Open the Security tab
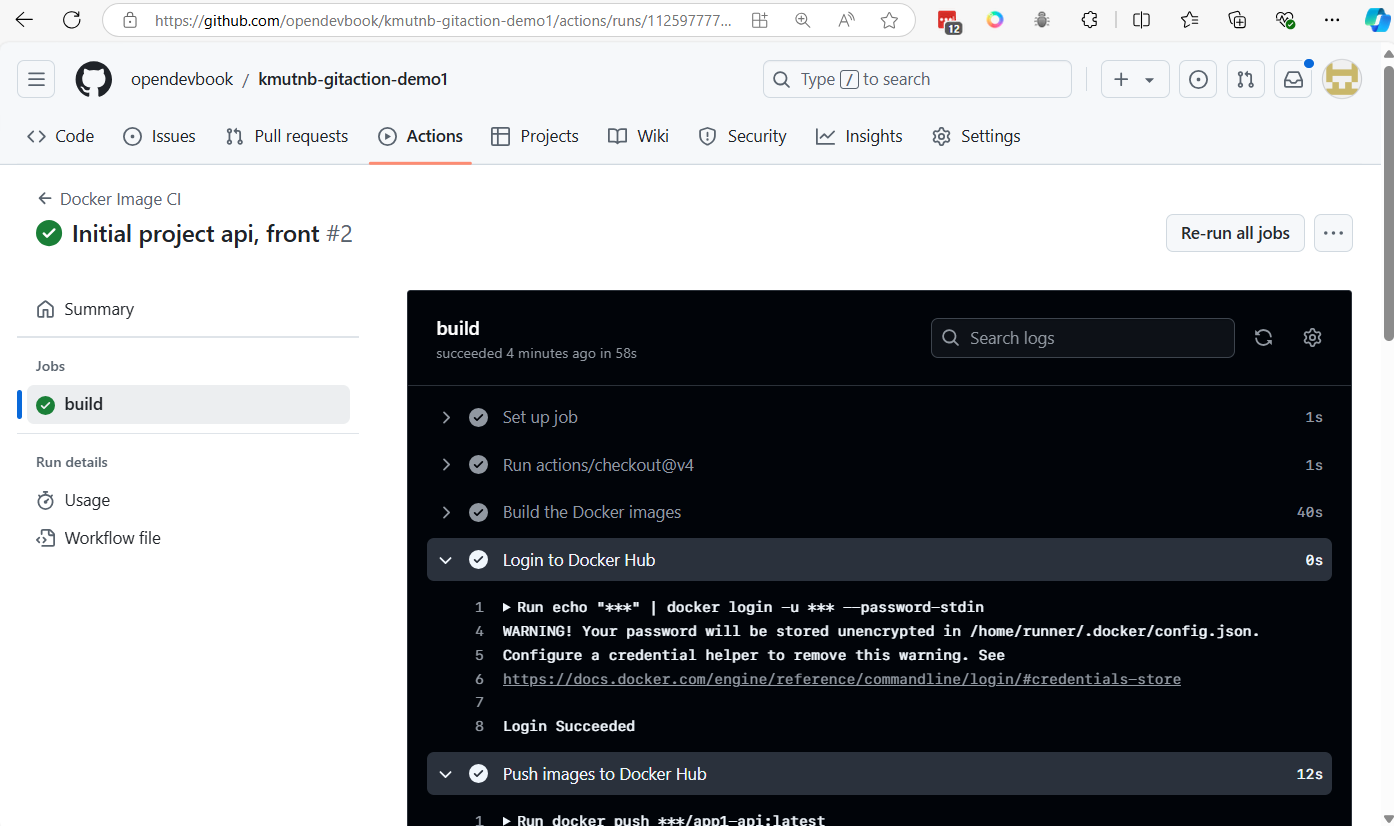 tap(742, 136)
